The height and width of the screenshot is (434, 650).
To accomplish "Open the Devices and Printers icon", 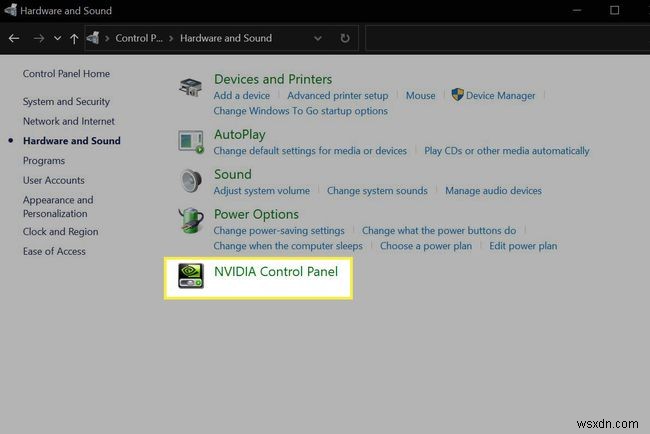I will pyautogui.click(x=191, y=87).
